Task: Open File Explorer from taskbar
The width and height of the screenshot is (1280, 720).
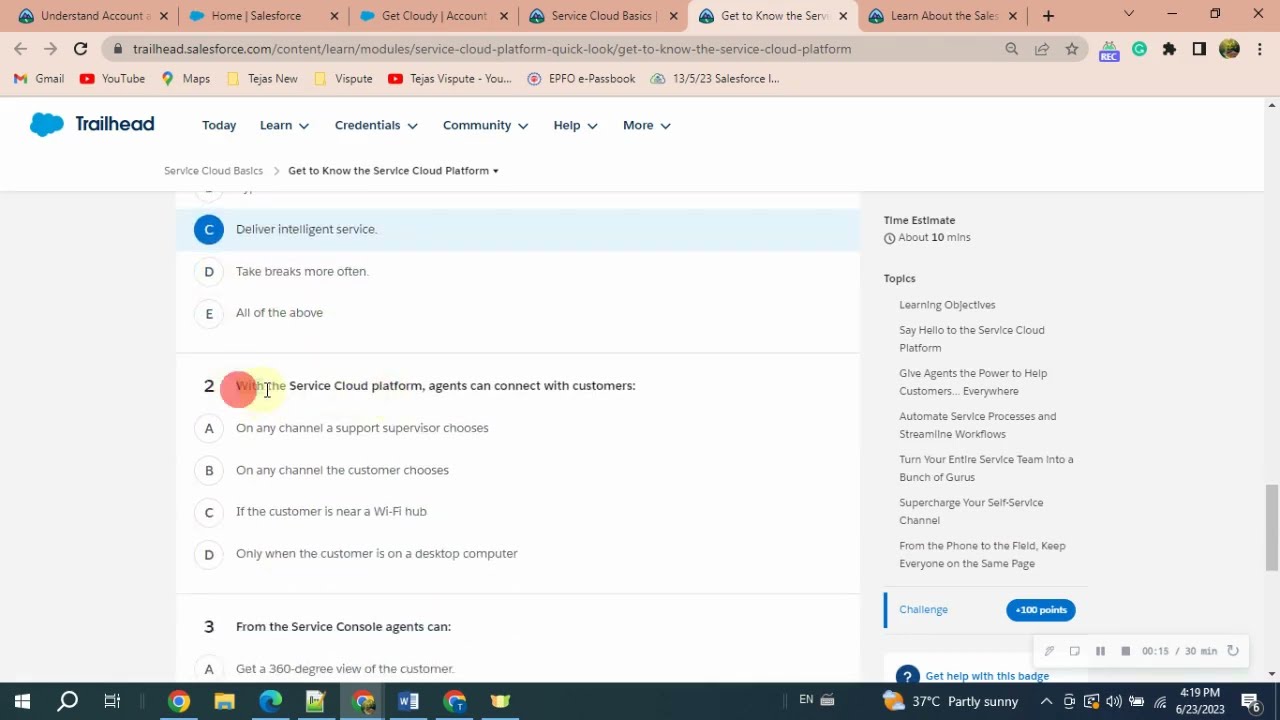Action: (x=224, y=701)
